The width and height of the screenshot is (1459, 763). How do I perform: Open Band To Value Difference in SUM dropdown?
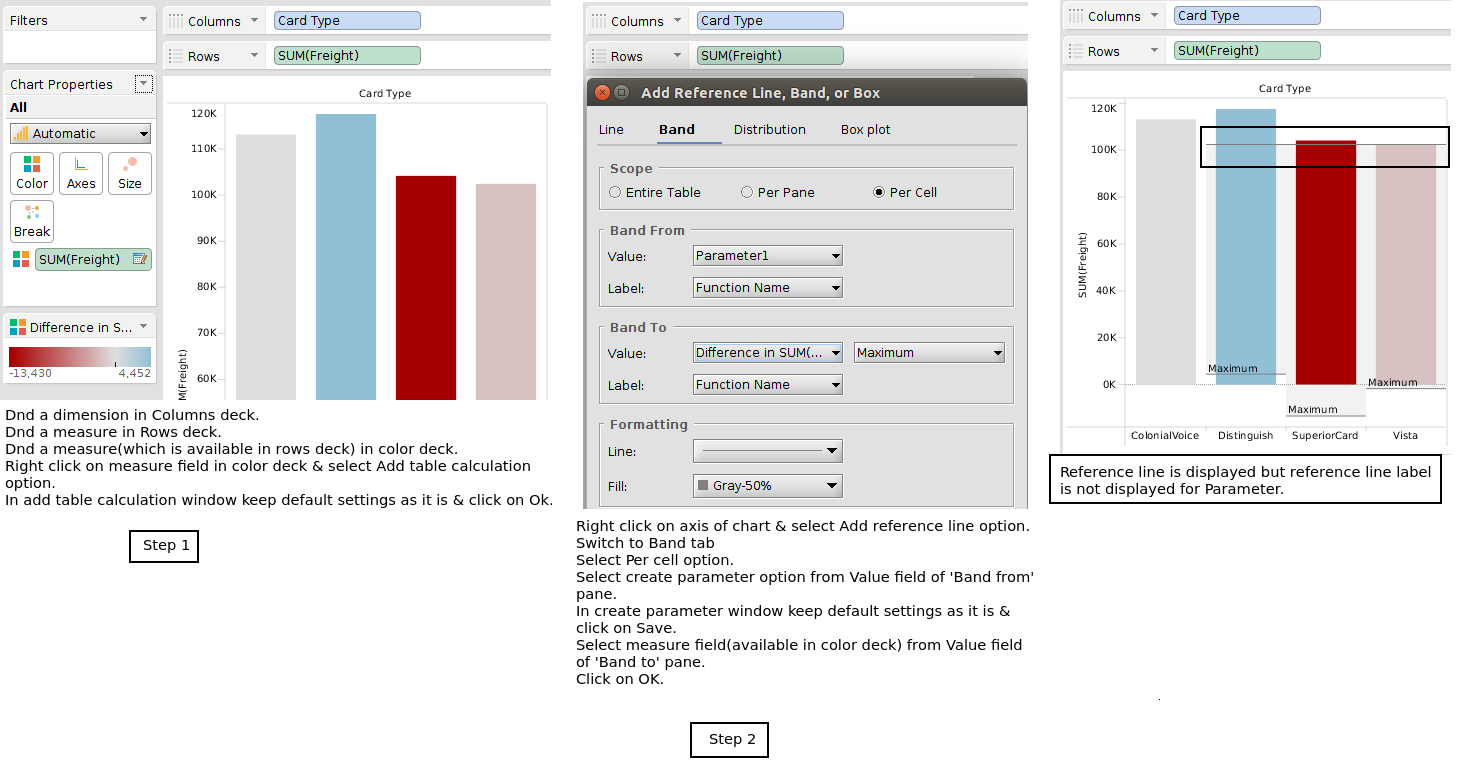(x=768, y=353)
